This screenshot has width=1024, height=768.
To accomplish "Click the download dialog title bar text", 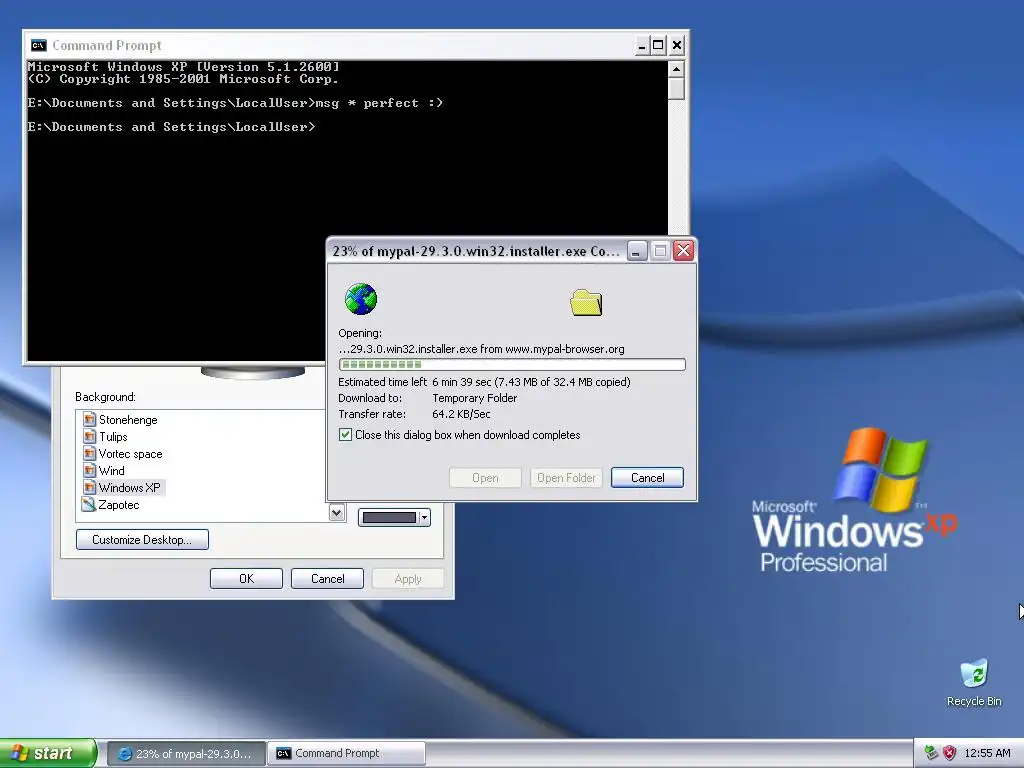I will [475, 251].
